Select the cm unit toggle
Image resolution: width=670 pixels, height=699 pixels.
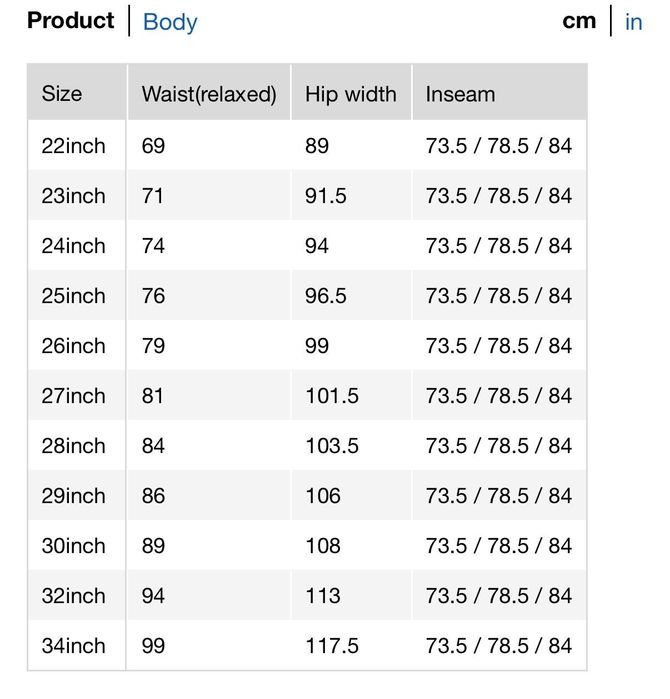tap(579, 21)
